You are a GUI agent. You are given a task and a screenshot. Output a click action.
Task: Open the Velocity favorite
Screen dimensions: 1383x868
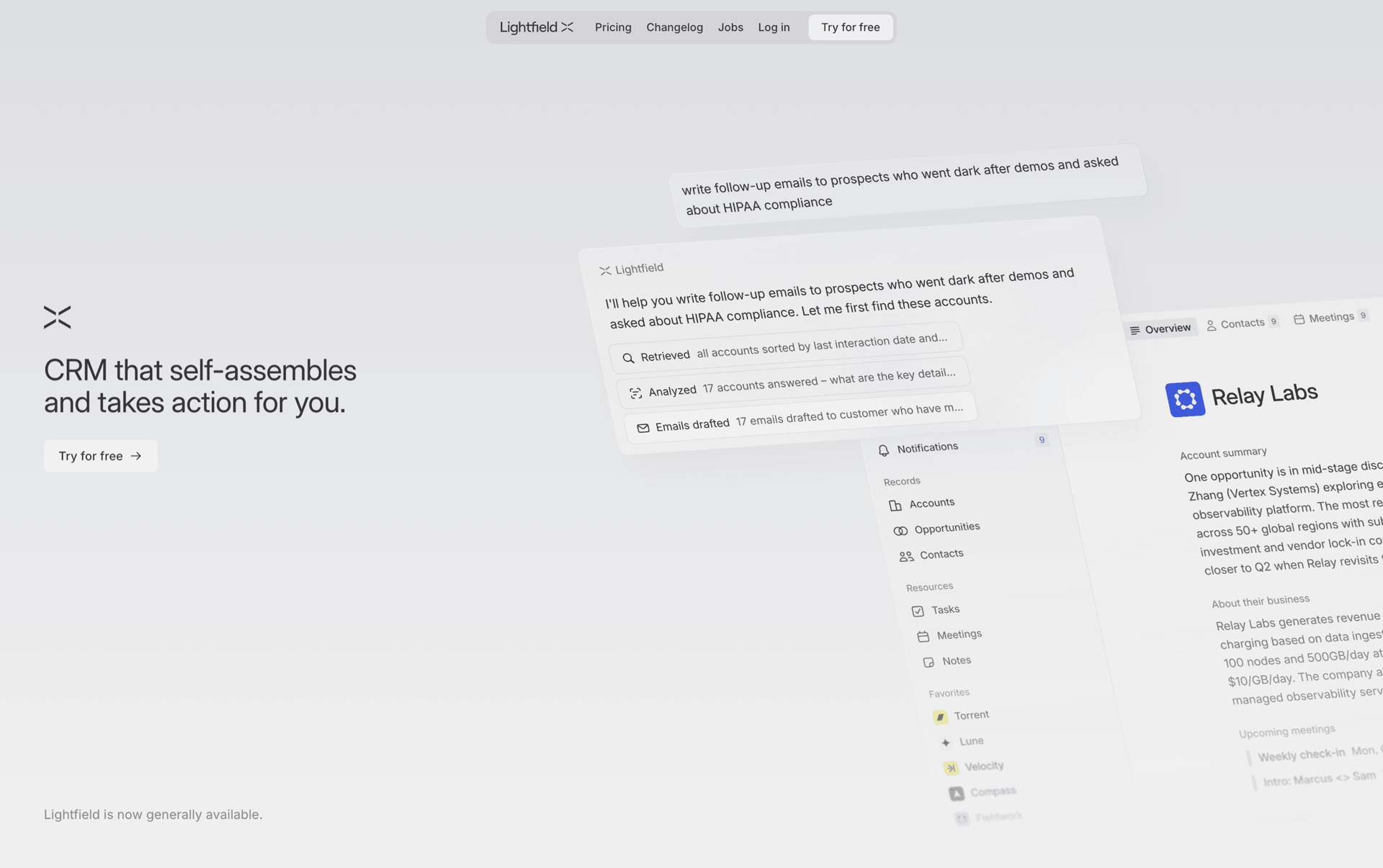(983, 766)
